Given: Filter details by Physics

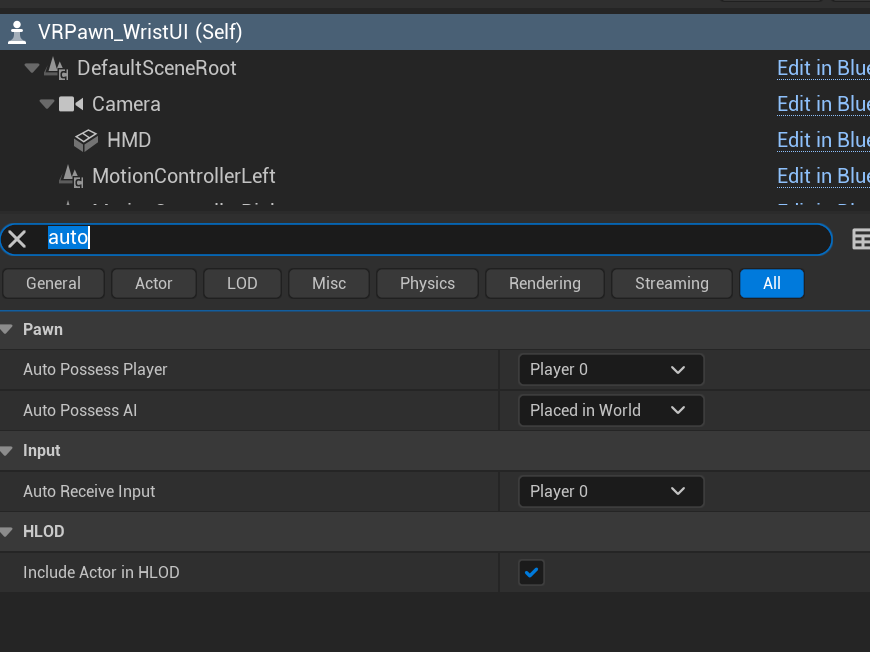Looking at the screenshot, I should click(x=427, y=284).
